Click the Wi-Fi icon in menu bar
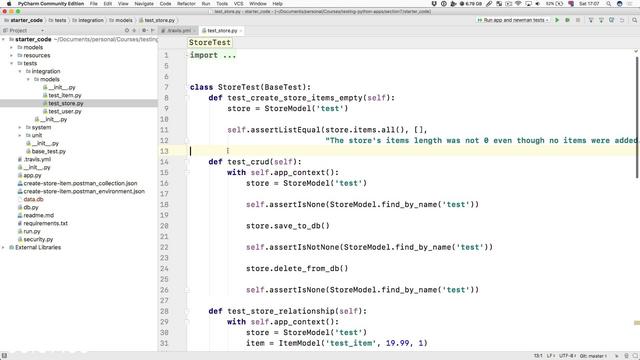This screenshot has width=640, height=360. pos(518,4)
